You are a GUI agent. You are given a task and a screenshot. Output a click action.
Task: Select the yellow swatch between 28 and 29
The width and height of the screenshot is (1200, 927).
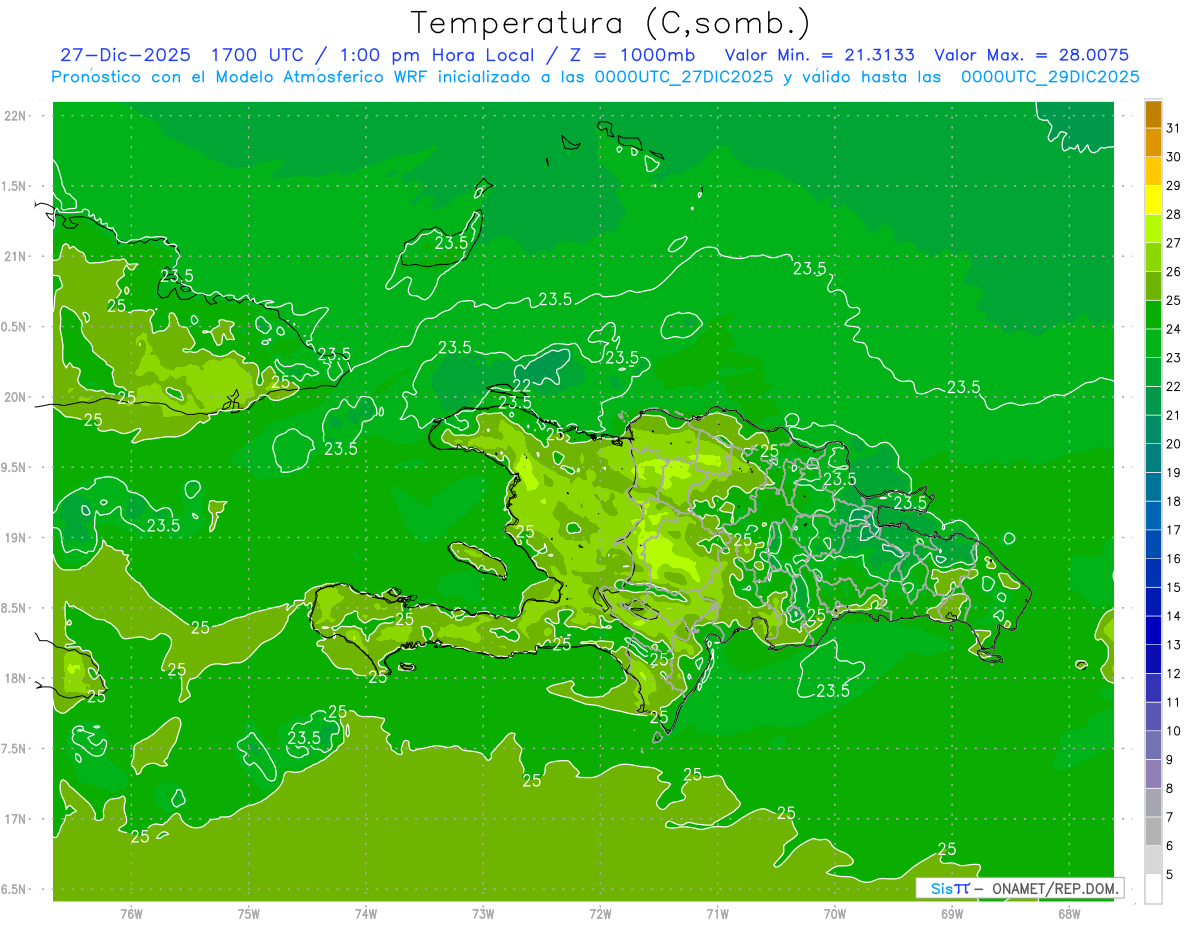pyautogui.click(x=1153, y=200)
